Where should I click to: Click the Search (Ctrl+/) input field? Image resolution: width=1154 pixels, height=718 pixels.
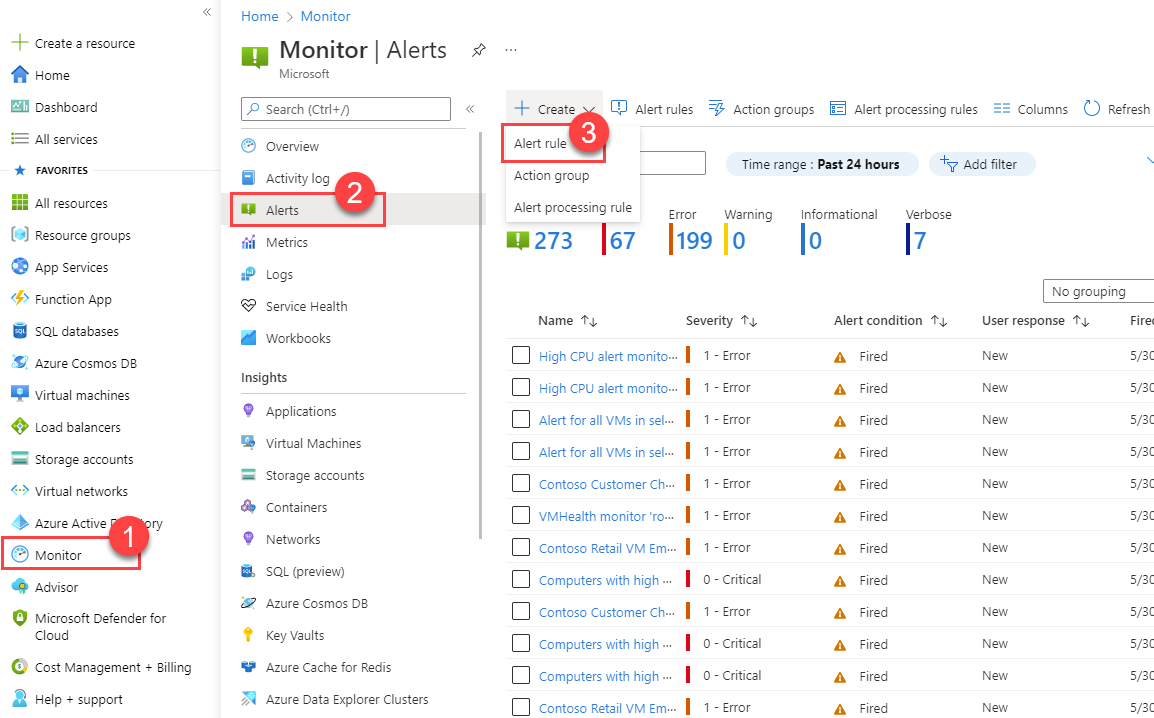pyautogui.click(x=345, y=109)
